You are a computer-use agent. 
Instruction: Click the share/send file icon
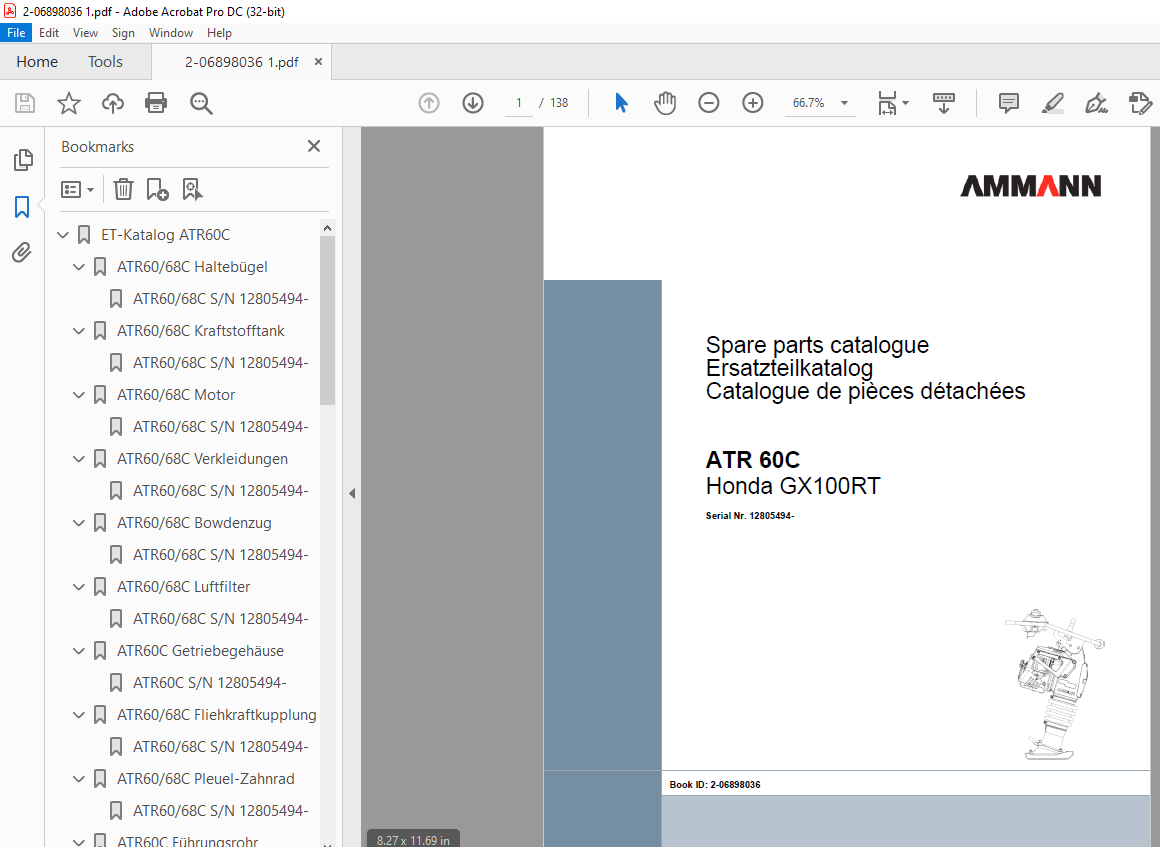click(1140, 103)
